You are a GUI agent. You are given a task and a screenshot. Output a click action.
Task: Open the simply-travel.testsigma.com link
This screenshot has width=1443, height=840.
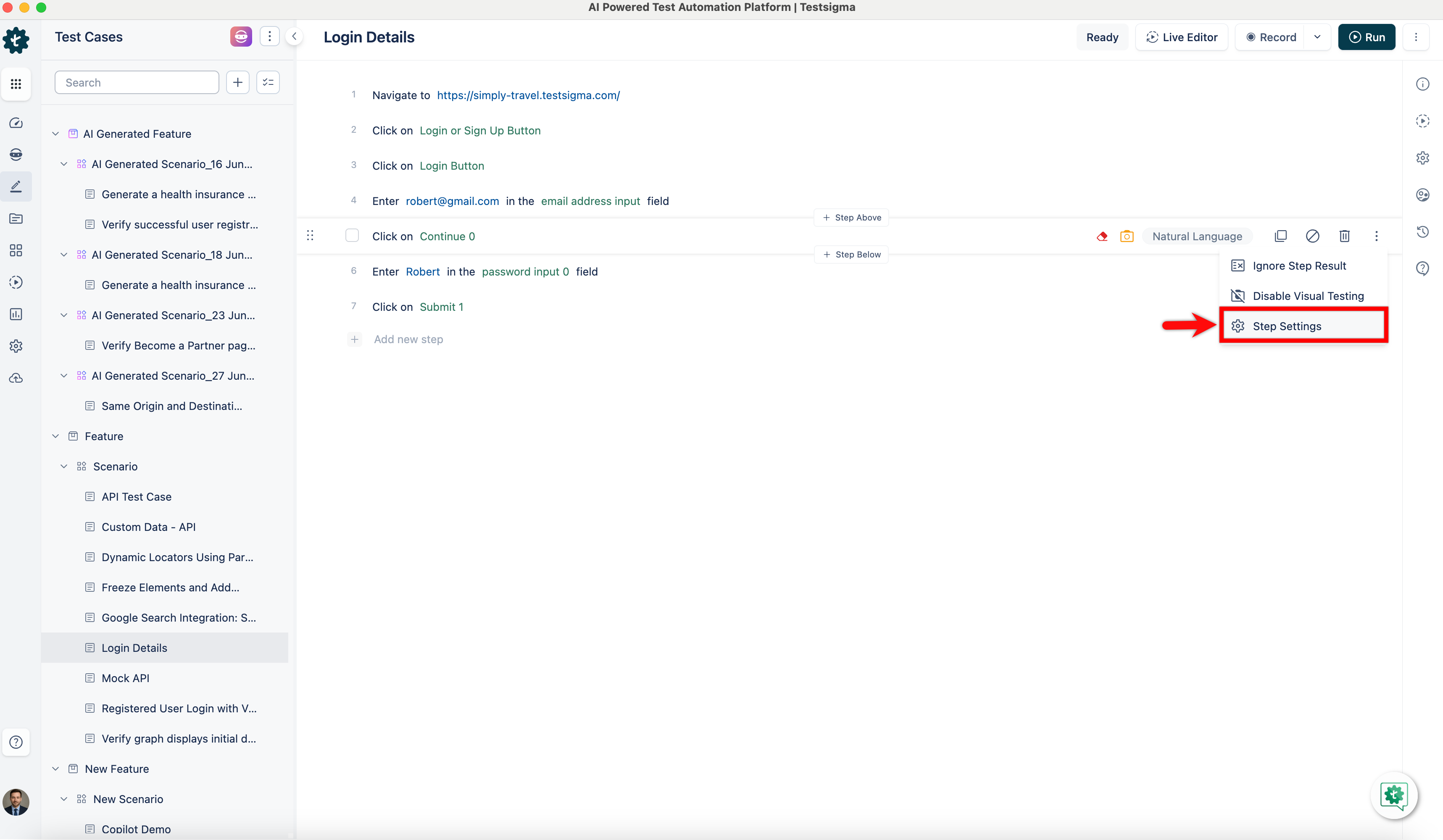click(528, 95)
